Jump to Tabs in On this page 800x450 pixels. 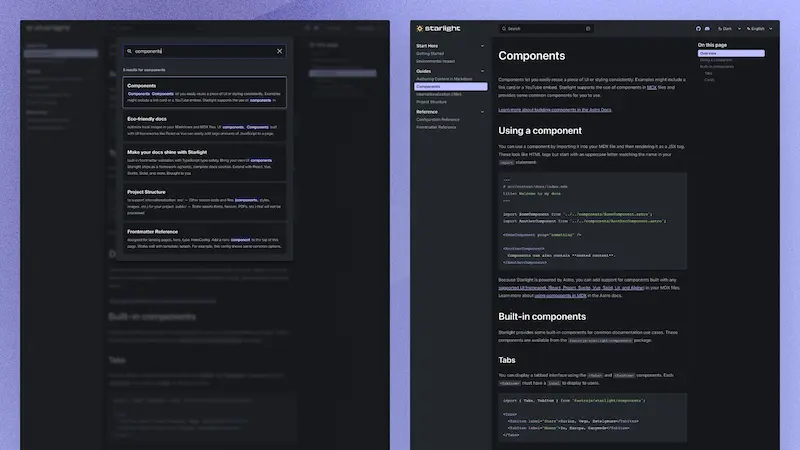pos(708,73)
